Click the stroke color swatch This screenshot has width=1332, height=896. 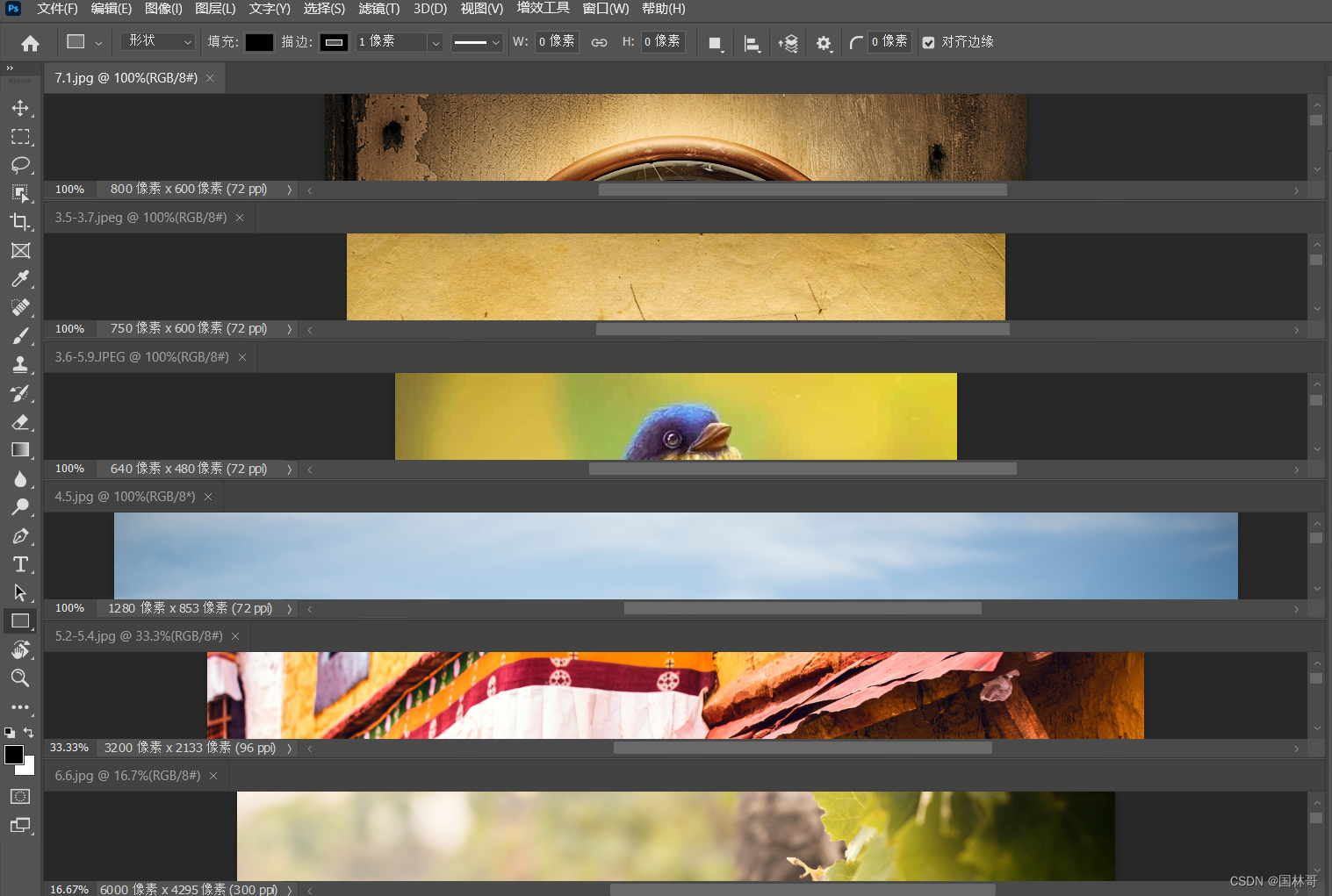pos(334,42)
